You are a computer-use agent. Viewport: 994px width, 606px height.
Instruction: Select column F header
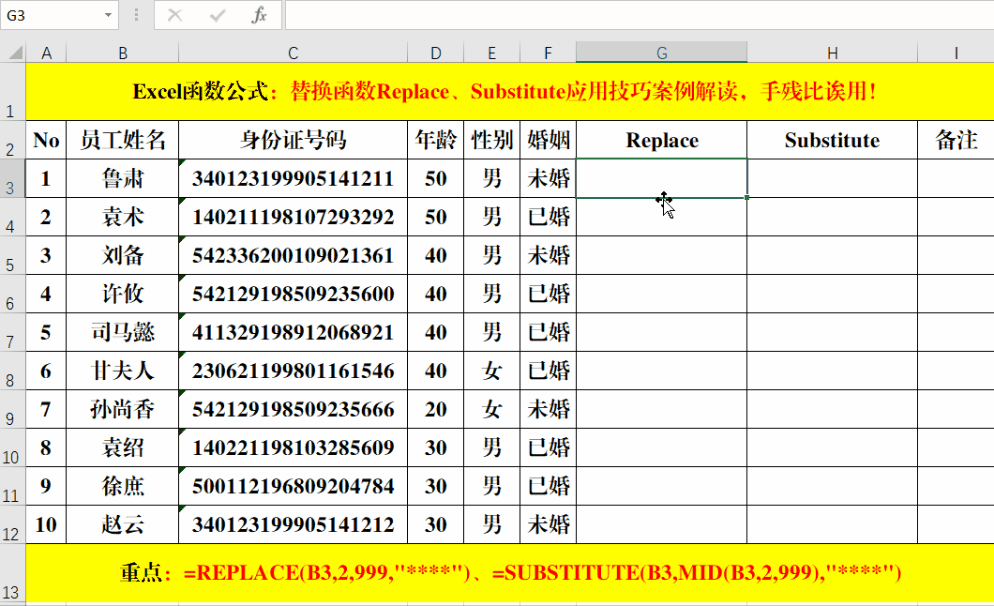[x=548, y=53]
